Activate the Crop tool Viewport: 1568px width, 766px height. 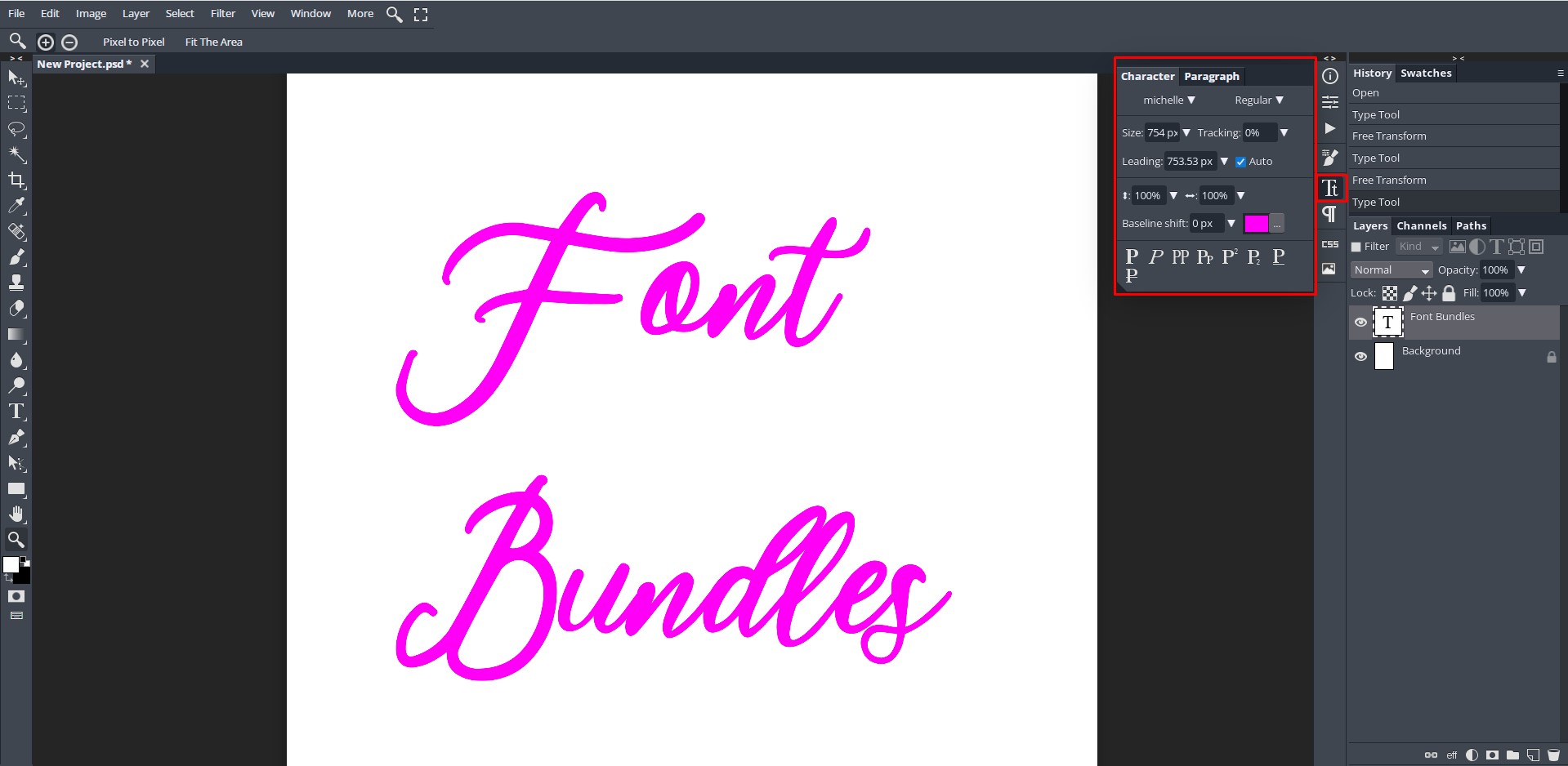pyautogui.click(x=16, y=180)
